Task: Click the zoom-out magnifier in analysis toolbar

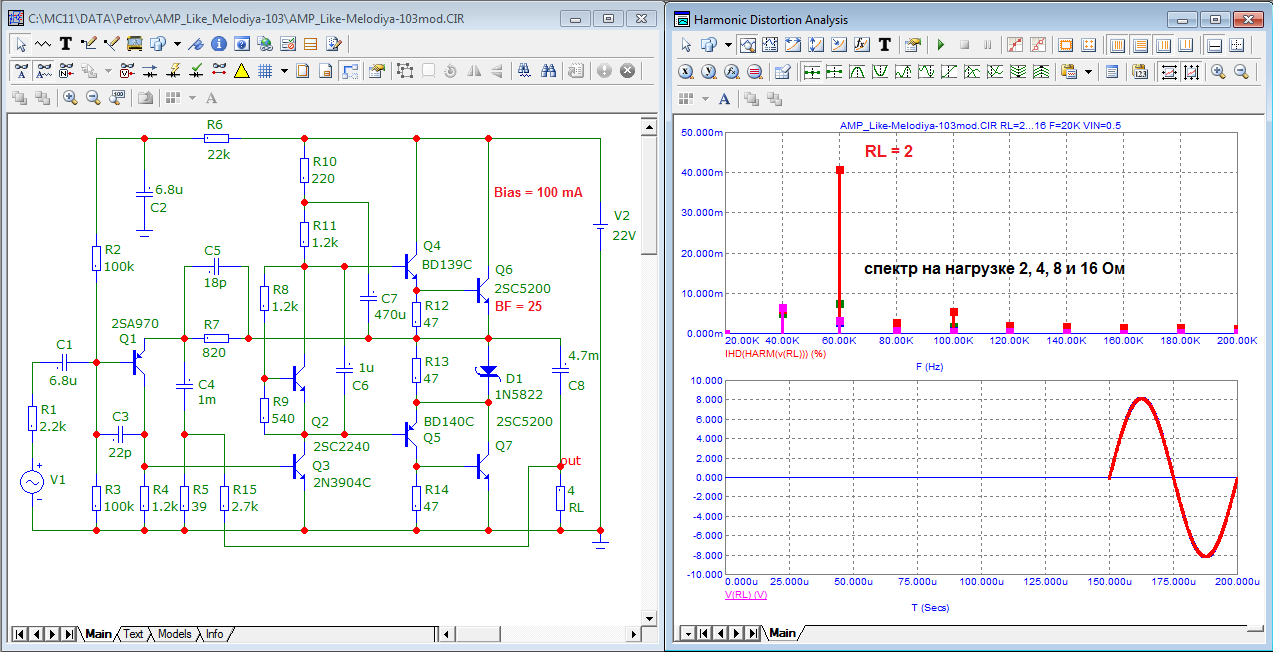Action: coord(1241,72)
